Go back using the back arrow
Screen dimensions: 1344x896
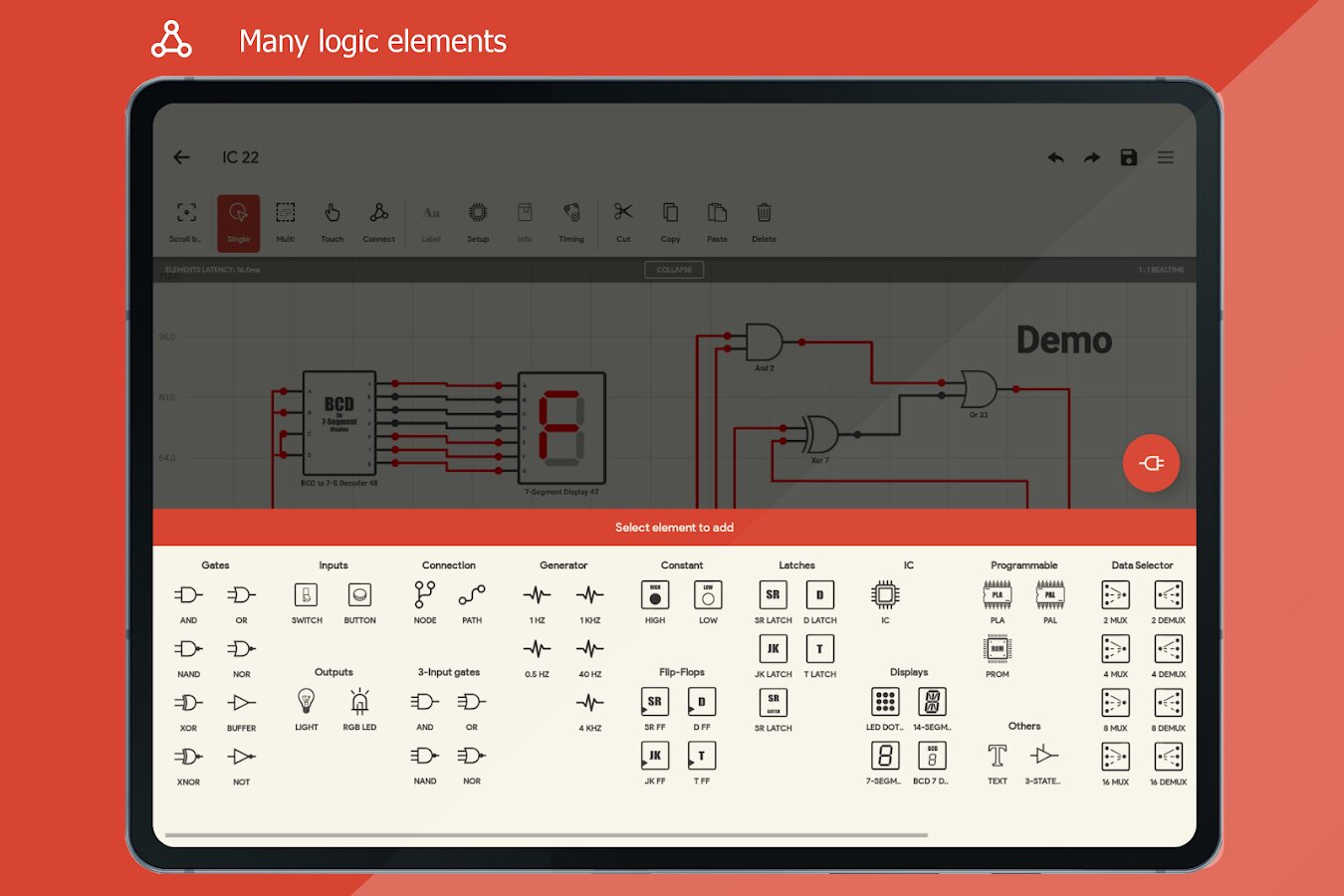[x=181, y=157]
